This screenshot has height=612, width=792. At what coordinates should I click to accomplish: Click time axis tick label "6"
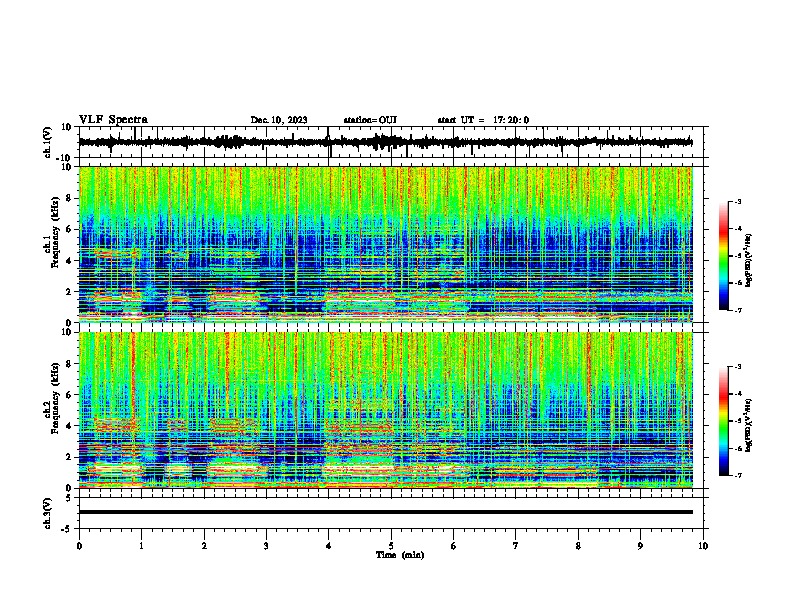click(x=454, y=546)
